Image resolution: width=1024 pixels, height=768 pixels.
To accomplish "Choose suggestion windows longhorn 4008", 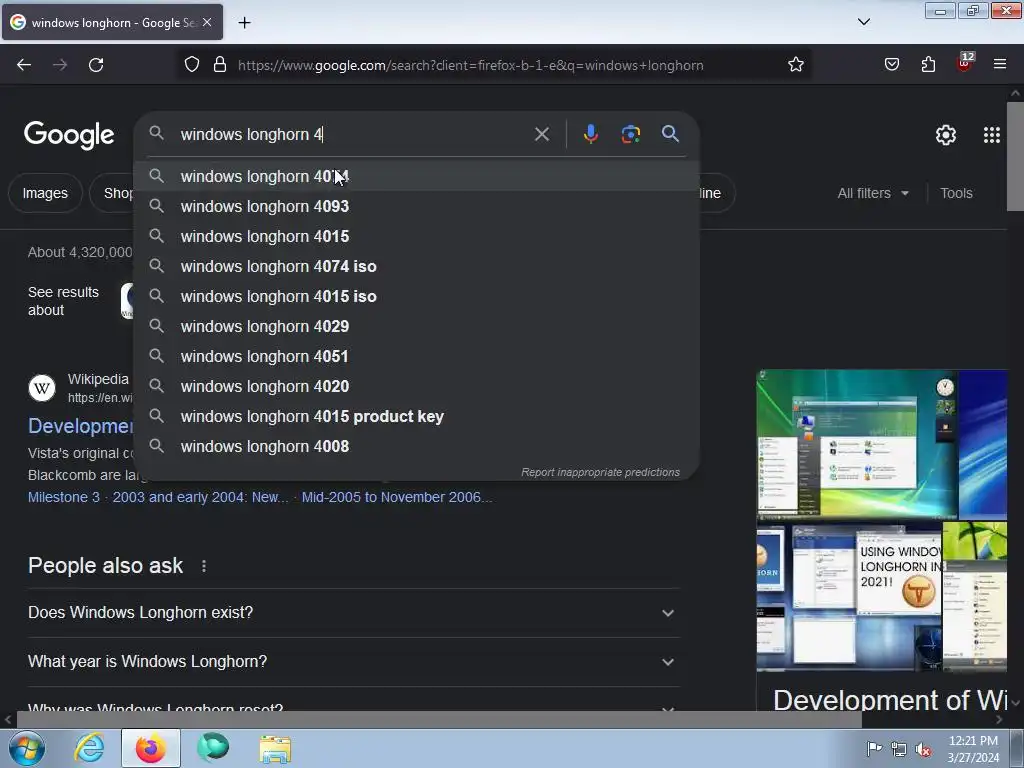I will pyautogui.click(x=417, y=447).
